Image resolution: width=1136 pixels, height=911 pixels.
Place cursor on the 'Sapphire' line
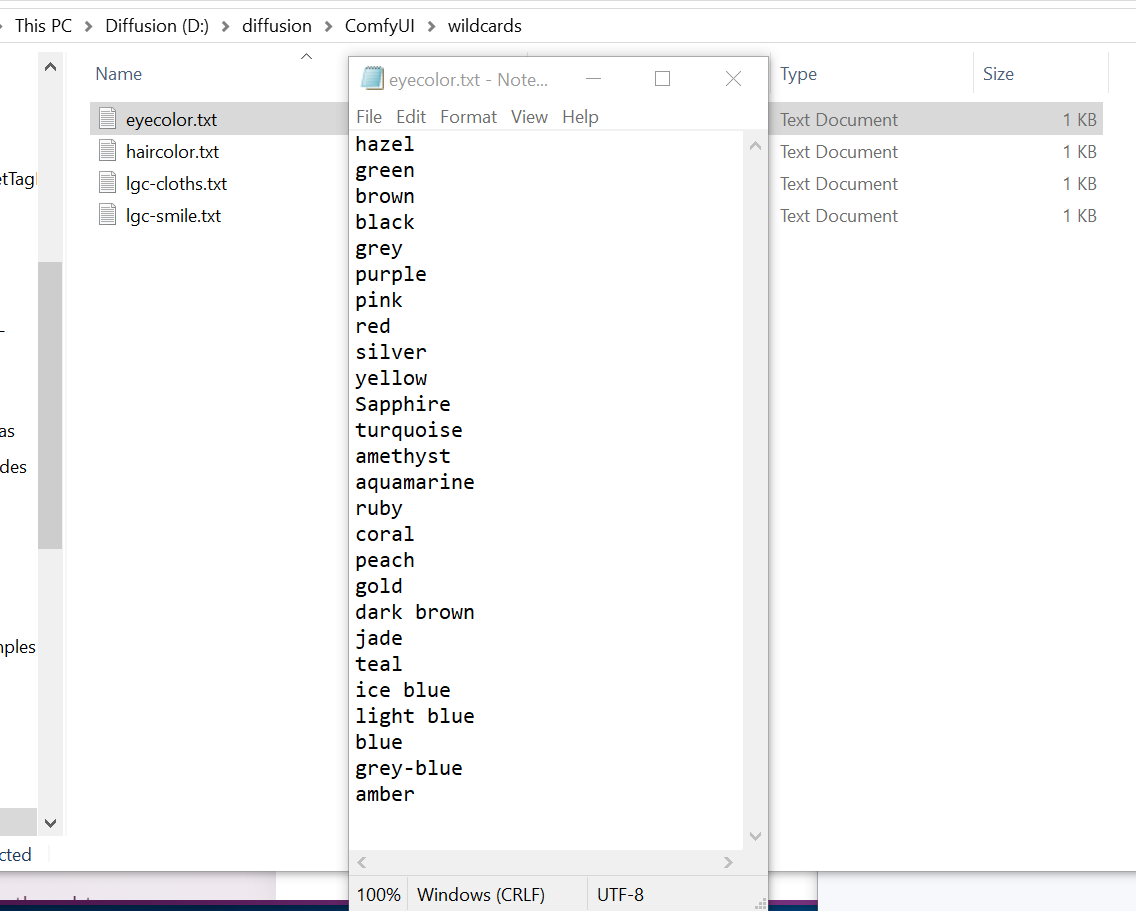(x=403, y=404)
